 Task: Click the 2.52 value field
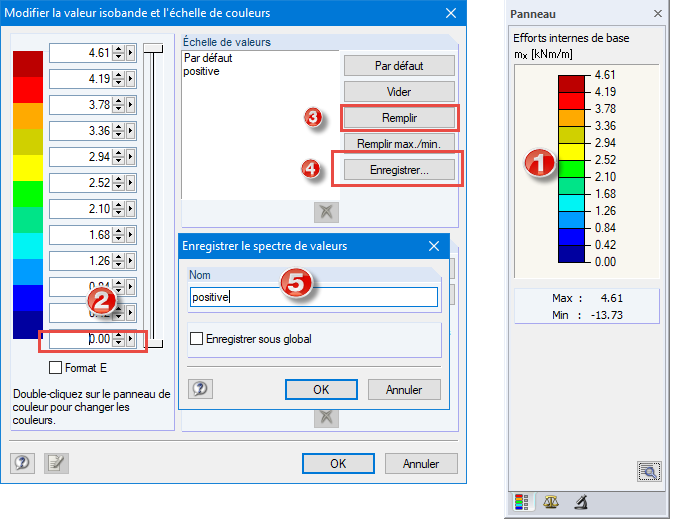pos(81,183)
